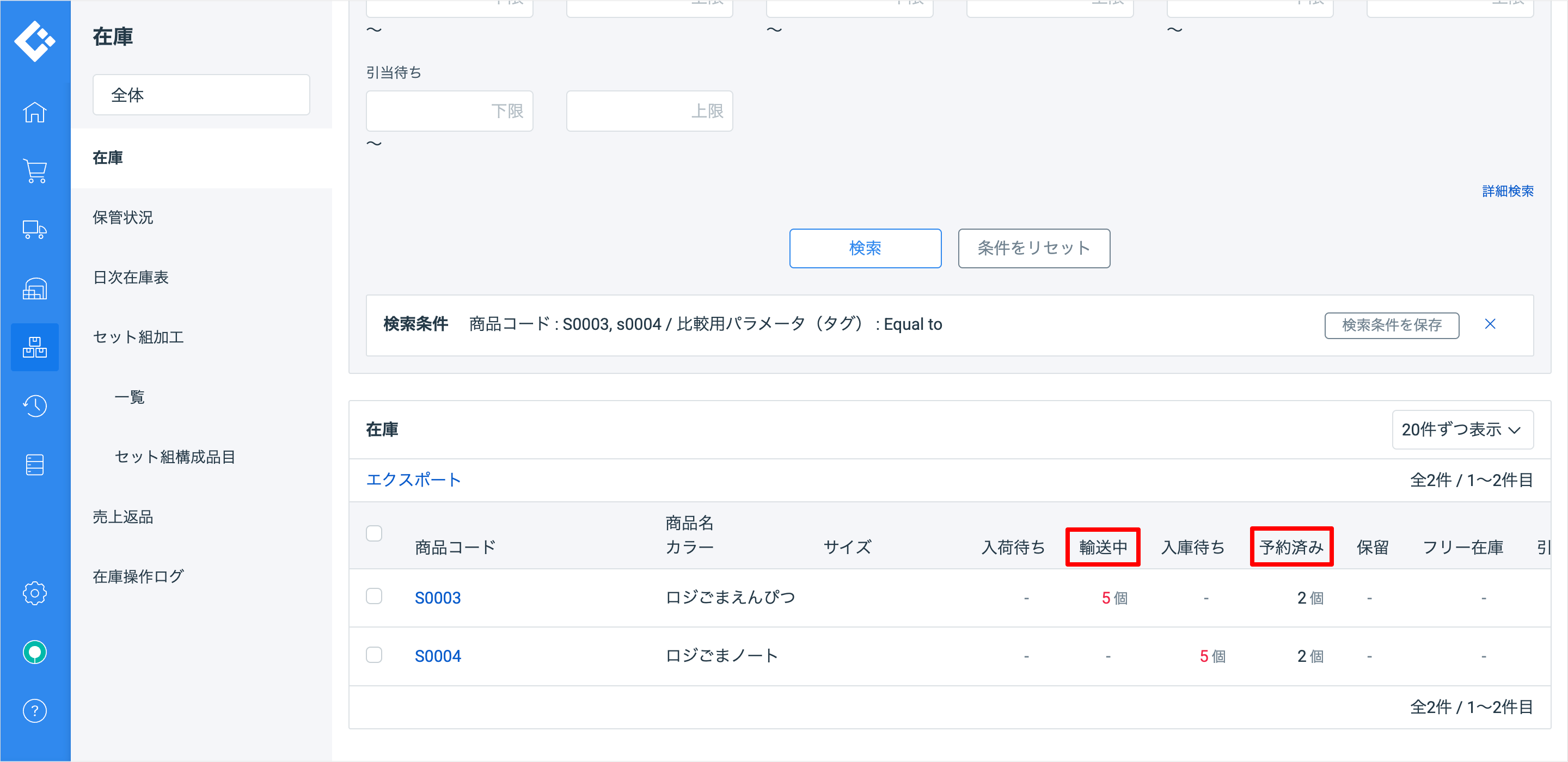Screen dimensions: 1568x762
Task: Click the ロジごまえんぴつ product name
Action: pos(731,598)
